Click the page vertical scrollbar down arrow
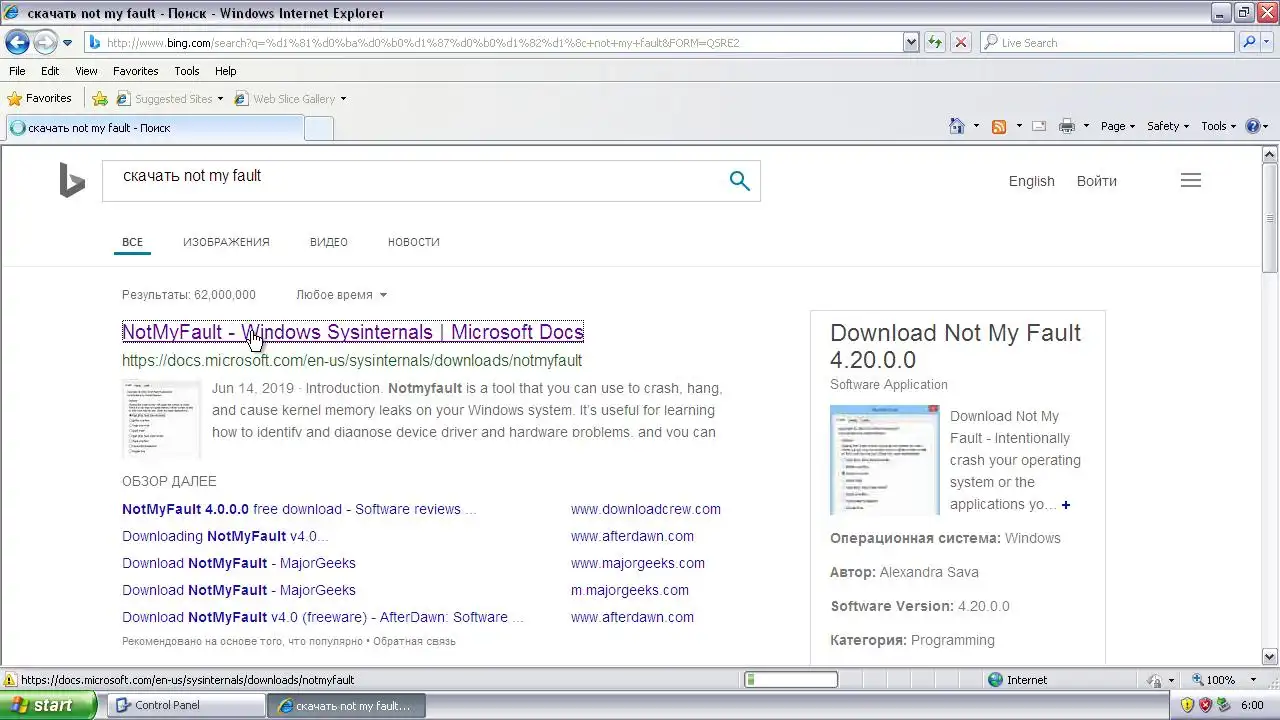 1270,657
